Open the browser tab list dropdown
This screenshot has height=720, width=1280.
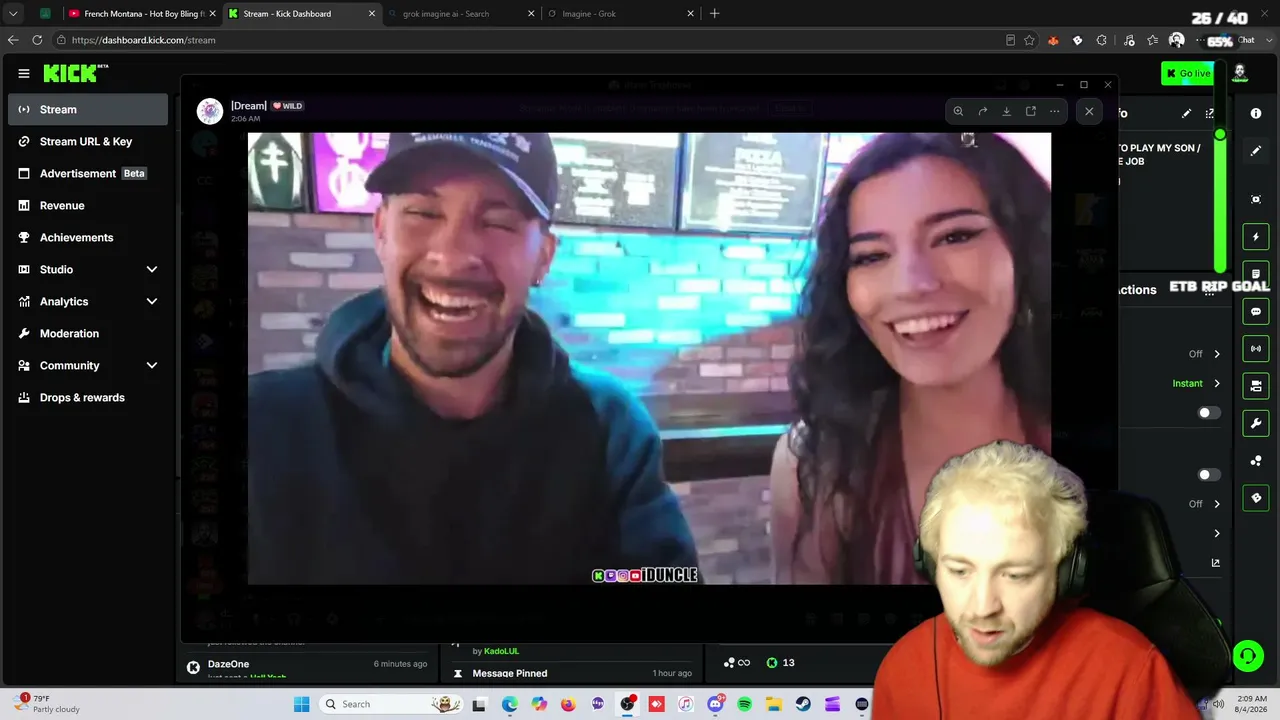pyautogui.click(x=14, y=14)
